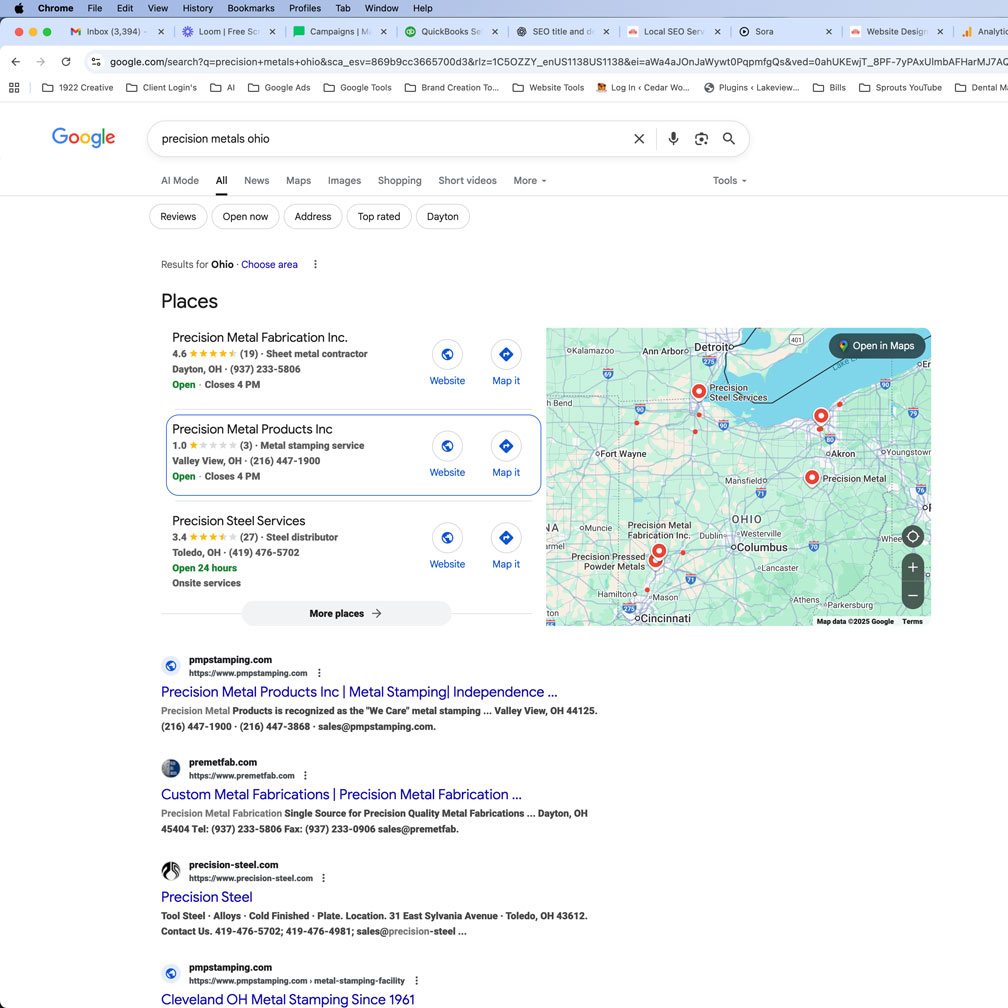Reload the page with the refresh icon
The width and height of the screenshot is (1008, 1008).
pyautogui.click(x=66, y=62)
